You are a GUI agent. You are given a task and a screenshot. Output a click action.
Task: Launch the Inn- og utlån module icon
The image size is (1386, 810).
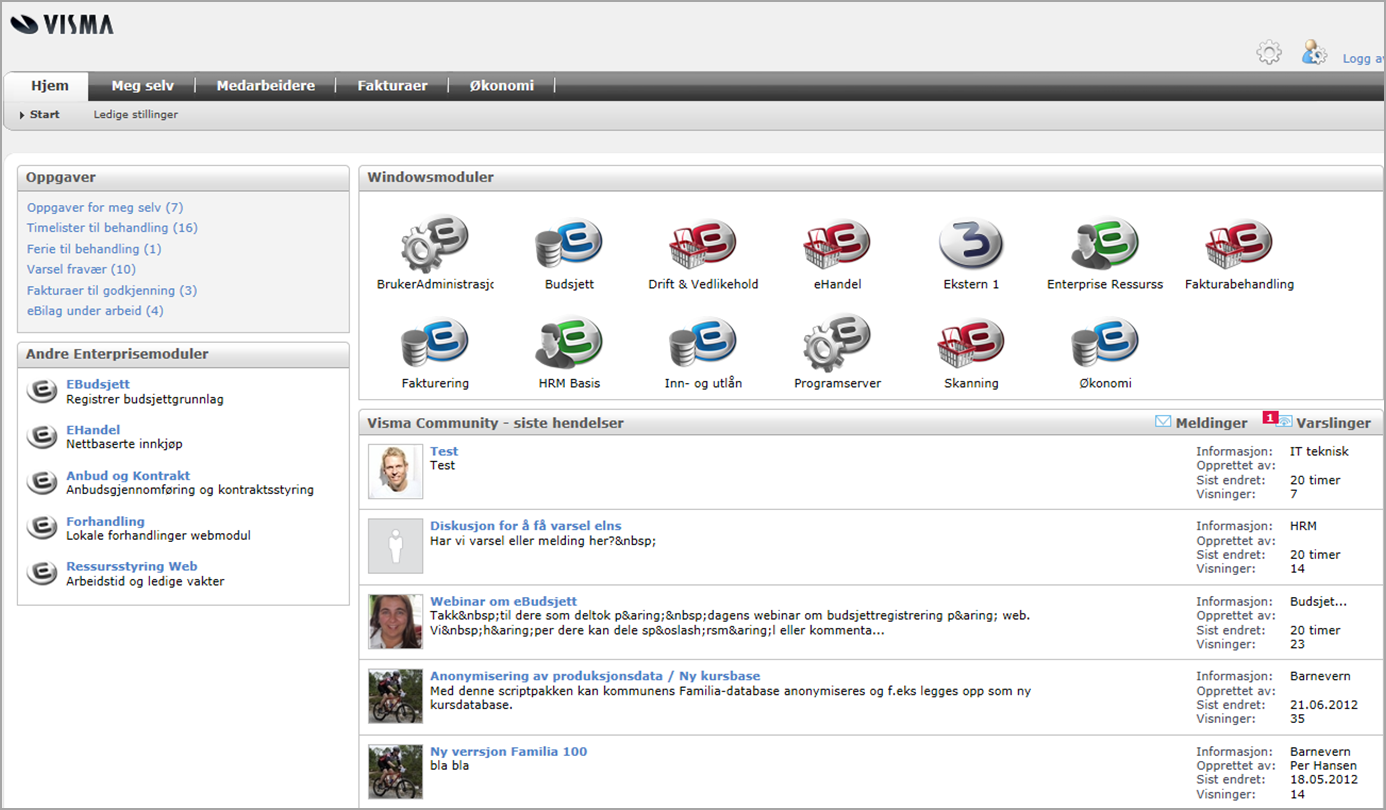click(x=703, y=342)
